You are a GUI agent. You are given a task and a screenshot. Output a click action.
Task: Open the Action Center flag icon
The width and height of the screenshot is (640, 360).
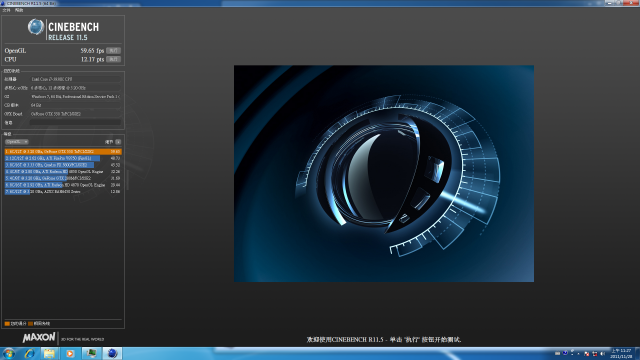click(587, 354)
